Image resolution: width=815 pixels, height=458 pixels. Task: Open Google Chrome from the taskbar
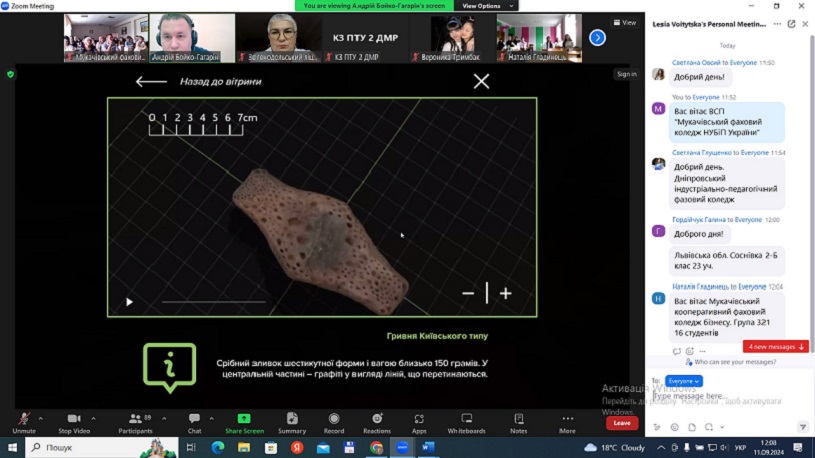coord(376,447)
